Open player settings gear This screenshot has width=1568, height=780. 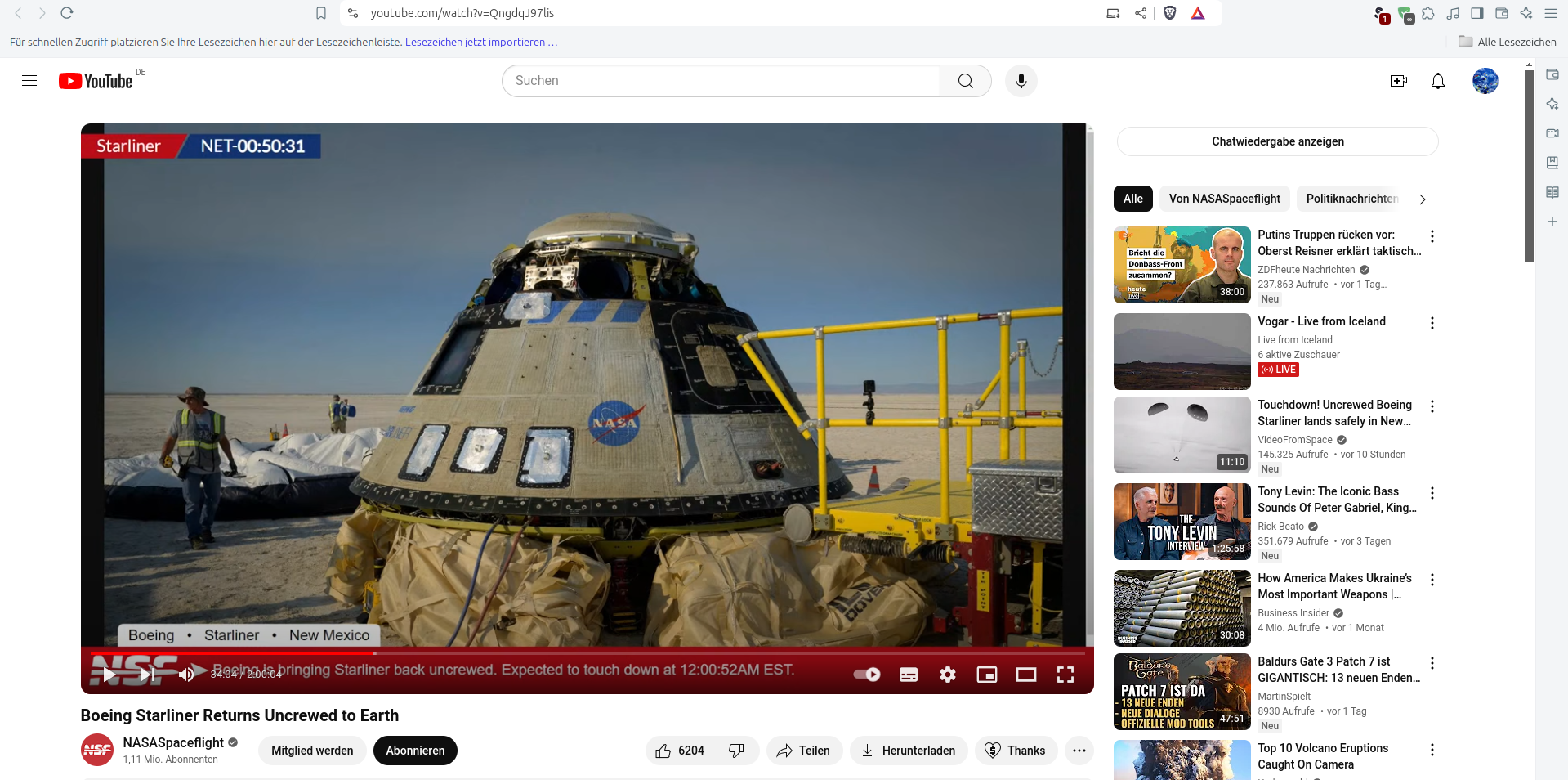click(x=948, y=675)
